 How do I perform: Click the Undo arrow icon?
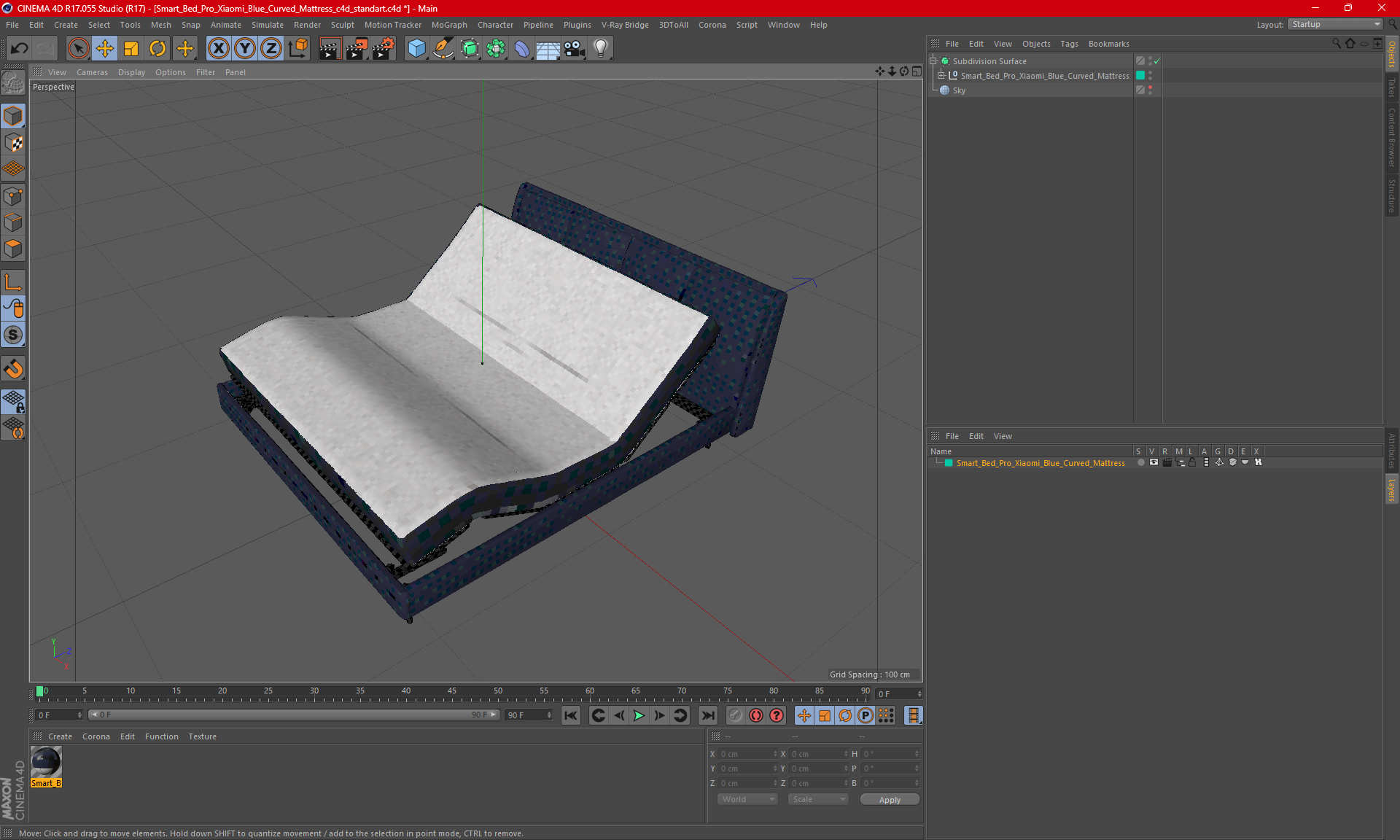(20, 49)
